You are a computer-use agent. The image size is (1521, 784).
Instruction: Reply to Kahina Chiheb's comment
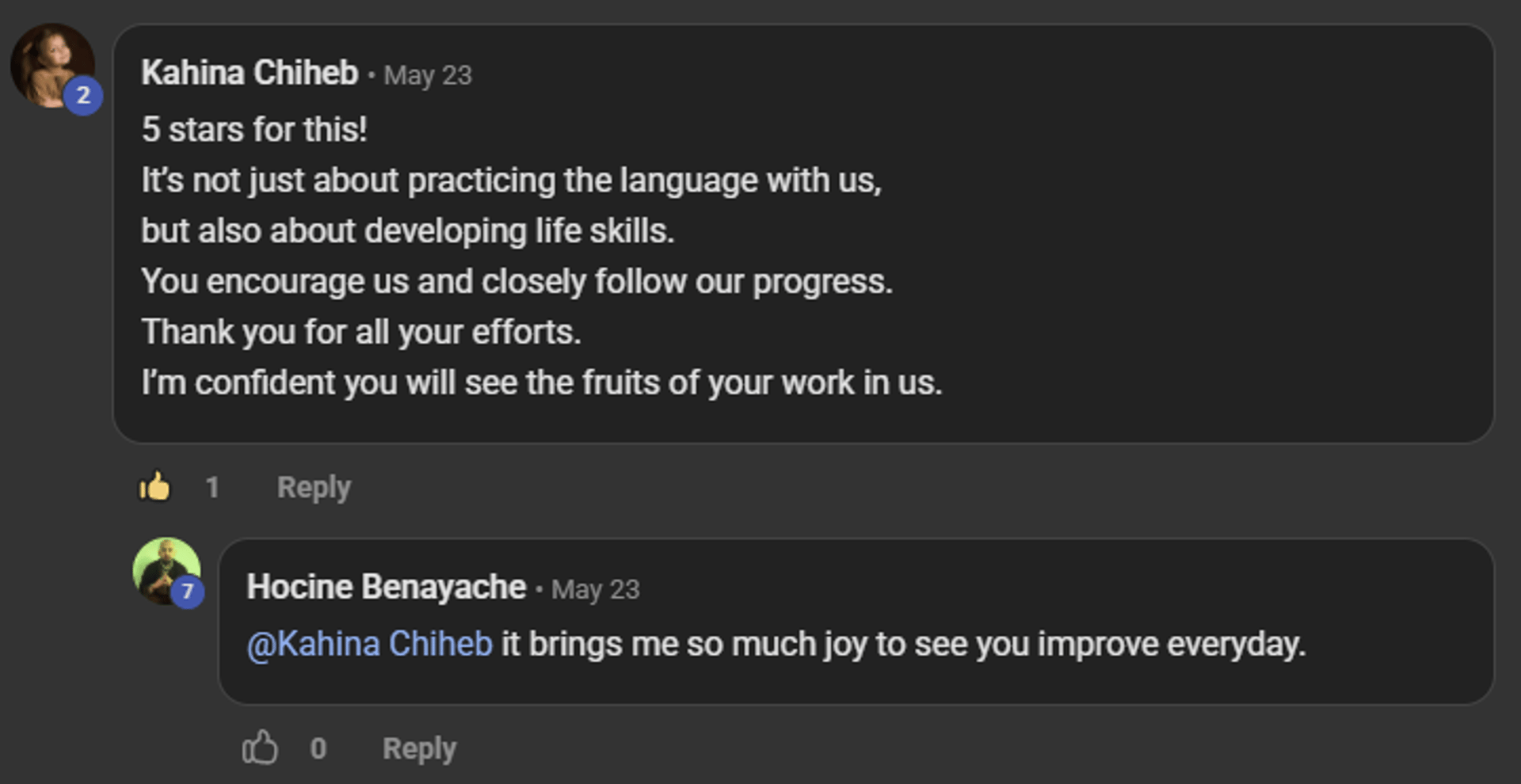314,487
